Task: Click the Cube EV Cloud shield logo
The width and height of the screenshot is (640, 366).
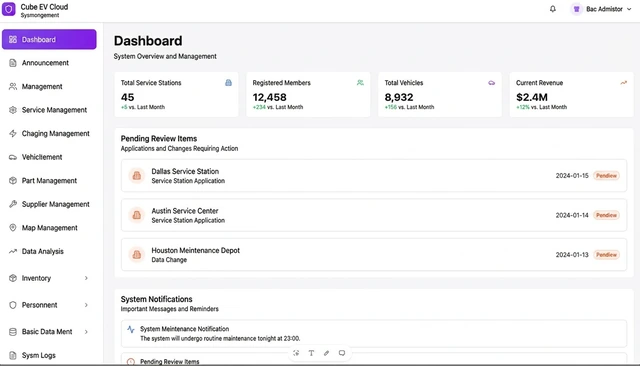Action: pyautogui.click(x=9, y=9)
